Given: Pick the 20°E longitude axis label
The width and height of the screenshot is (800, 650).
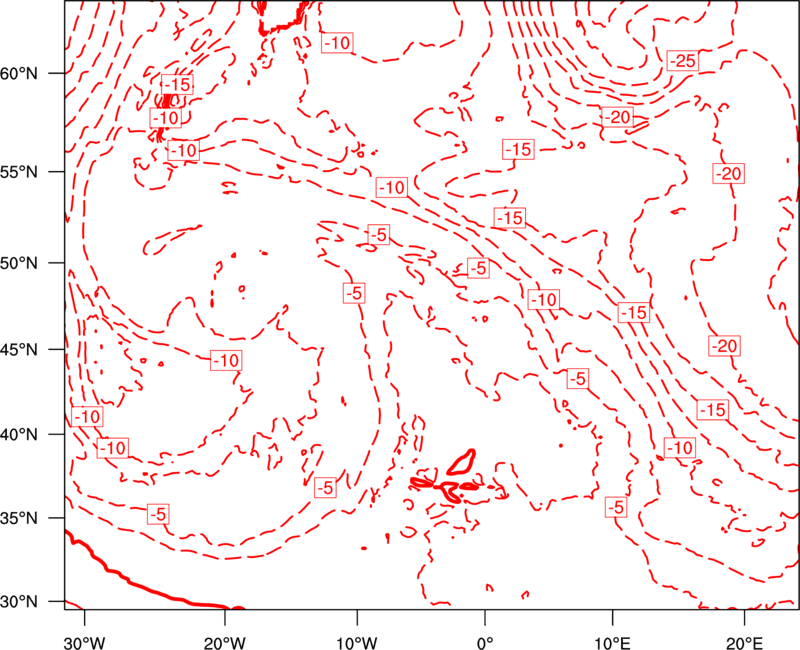Looking at the screenshot, I should coord(744,642).
